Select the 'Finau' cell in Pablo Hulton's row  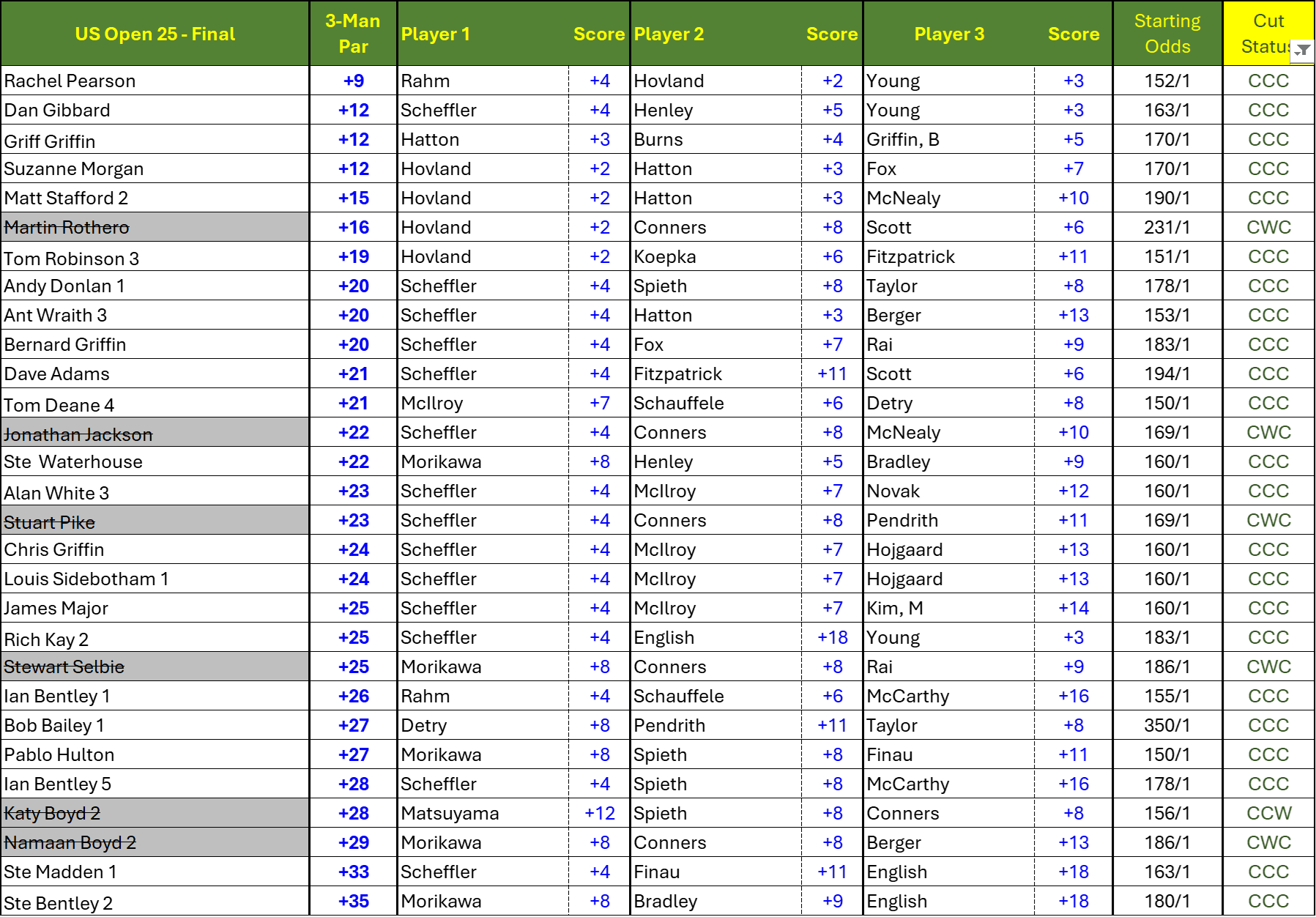(949, 754)
